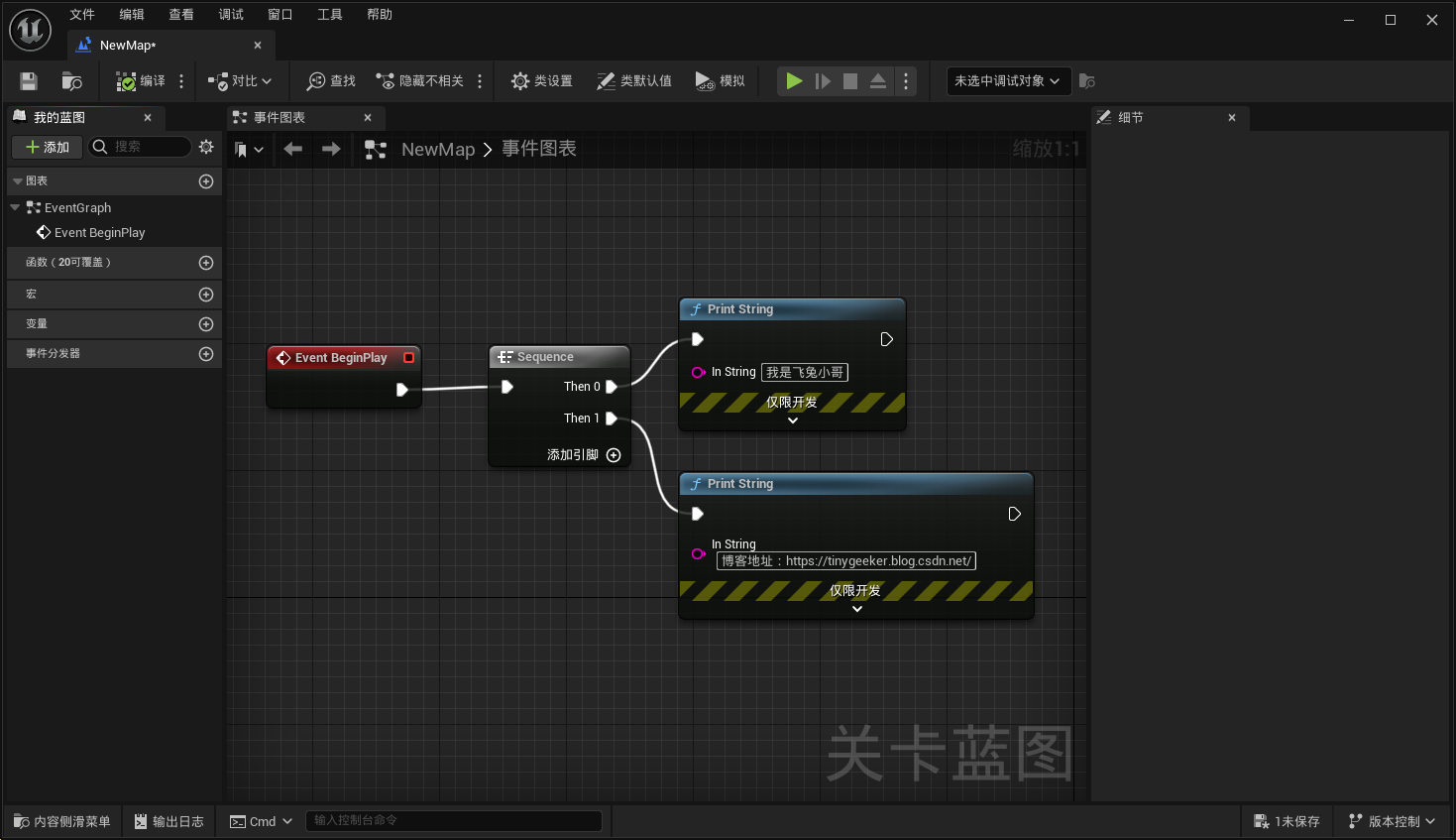Add a new variable with 变量 plus icon
The width and height of the screenshot is (1456, 840).
206,324
